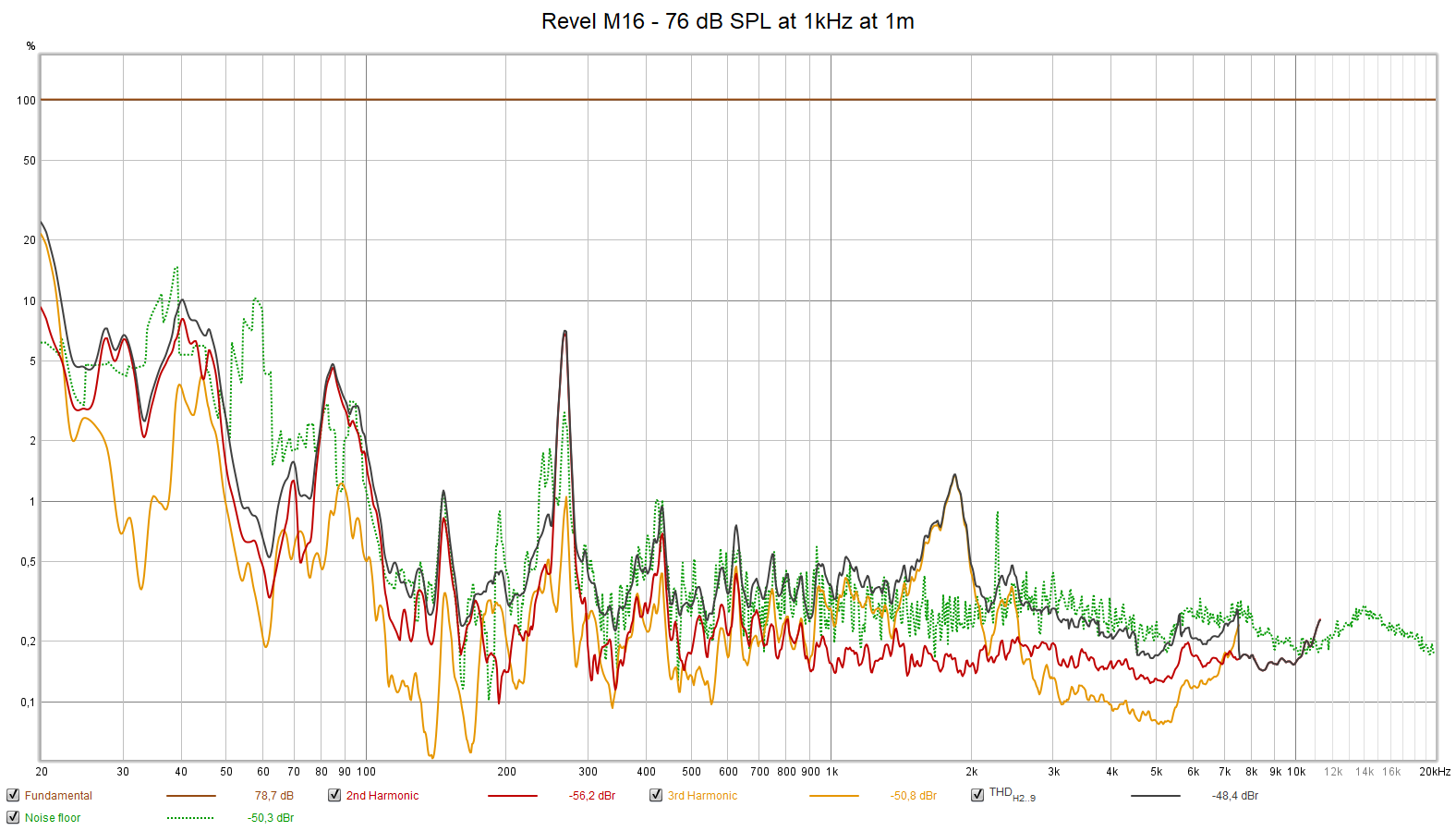This screenshot has width=1456, height=831.
Task: Click the % axis unit label
Action: click(x=30, y=46)
